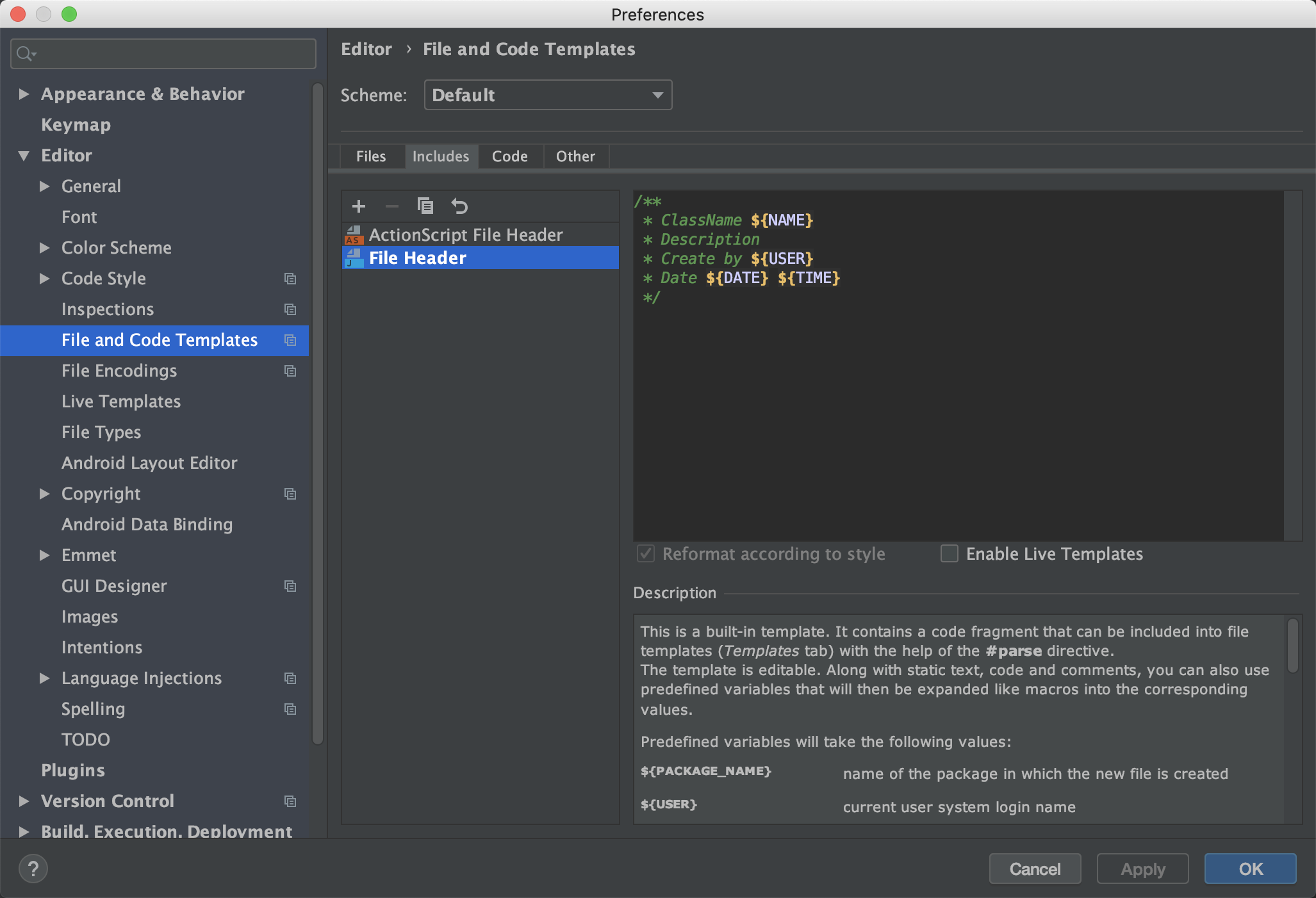Click the remove template minus icon
The height and width of the screenshot is (898, 1316).
(392, 206)
